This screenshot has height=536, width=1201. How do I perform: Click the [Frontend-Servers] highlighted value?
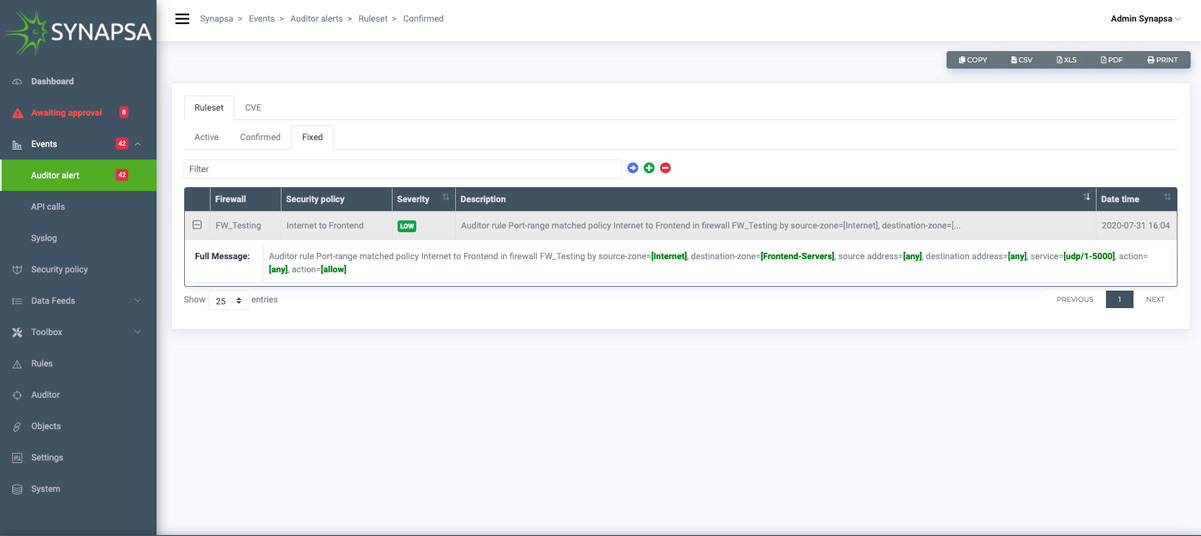797,257
